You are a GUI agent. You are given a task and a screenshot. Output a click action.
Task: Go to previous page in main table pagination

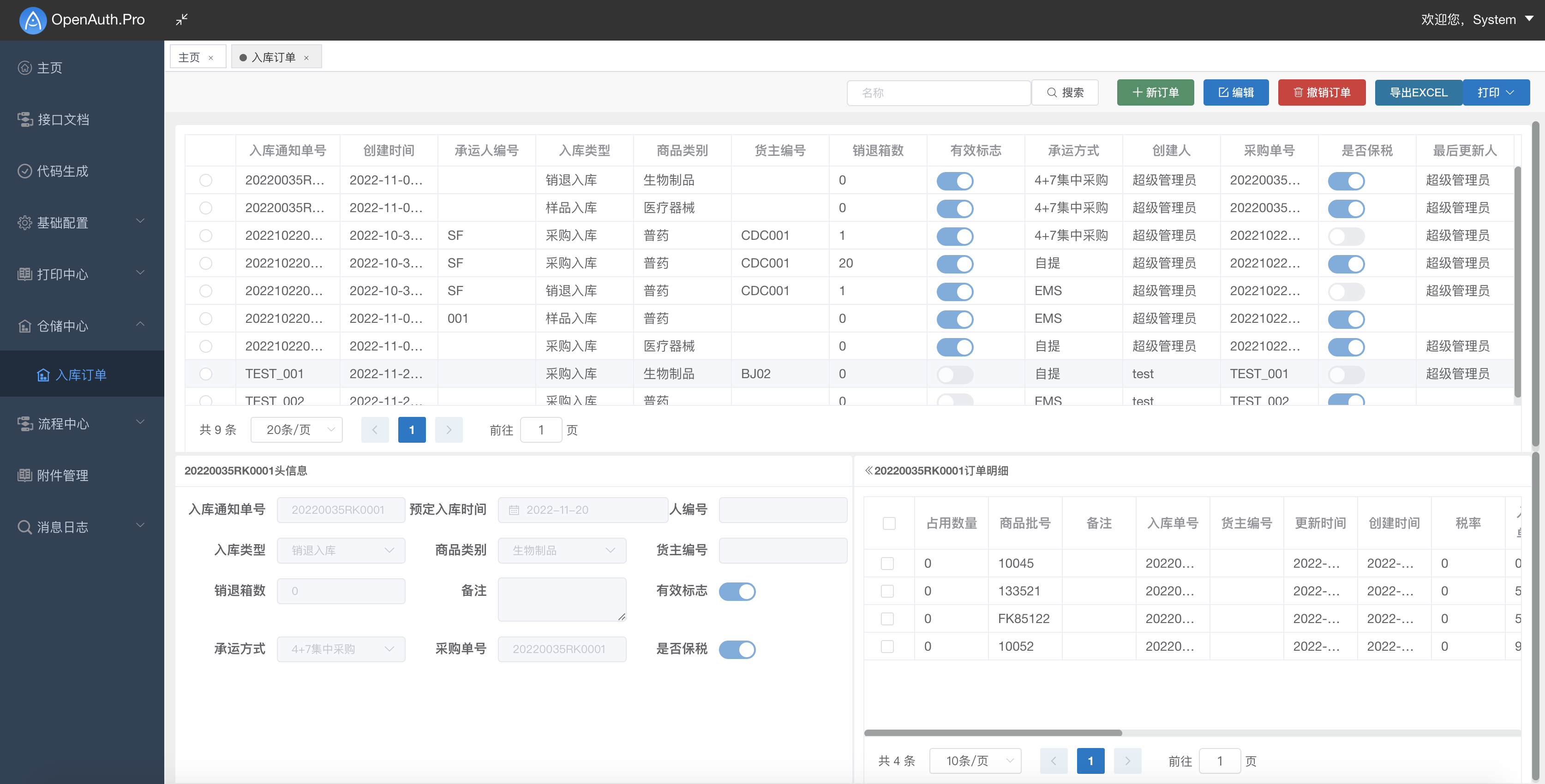[x=375, y=430]
